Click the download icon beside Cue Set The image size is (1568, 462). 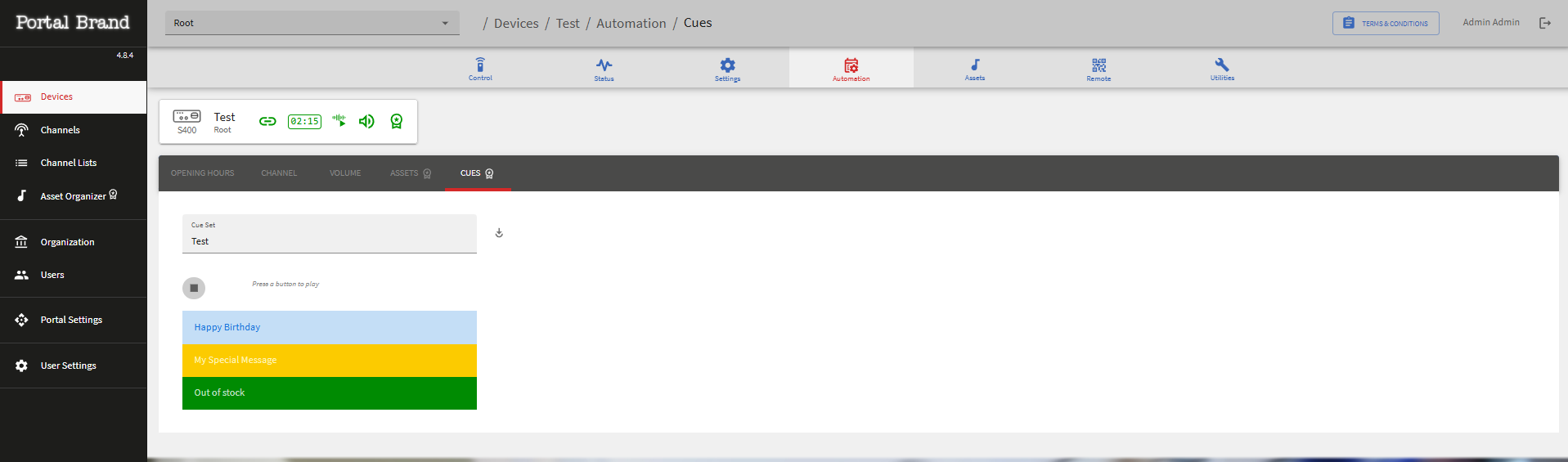tap(499, 233)
